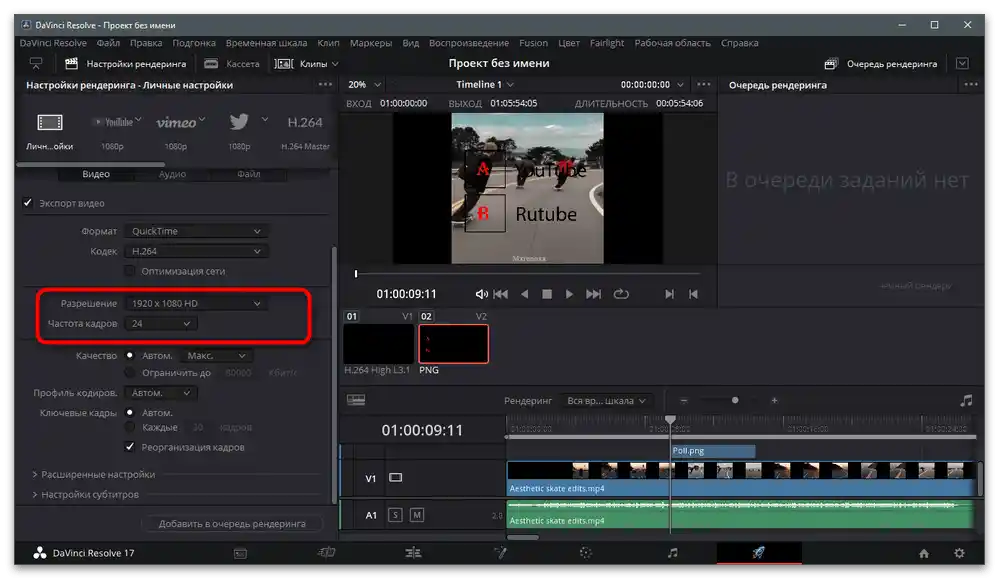Select Key Frames Every radio button
Viewport: 999px width, 579px height.
(129, 427)
